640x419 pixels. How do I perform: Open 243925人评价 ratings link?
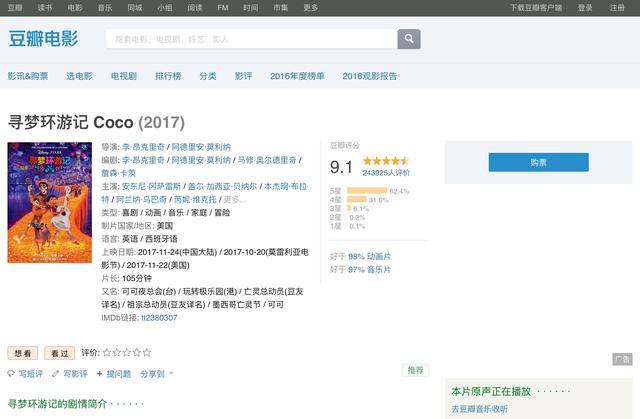pos(386,173)
